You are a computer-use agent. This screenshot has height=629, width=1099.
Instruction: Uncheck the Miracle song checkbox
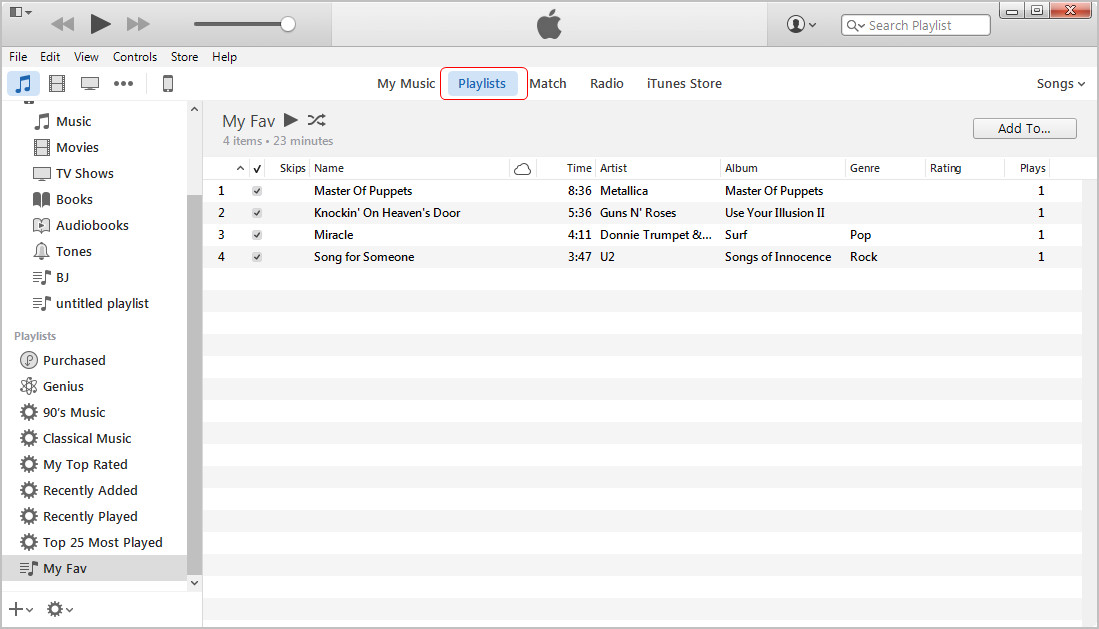click(x=257, y=235)
